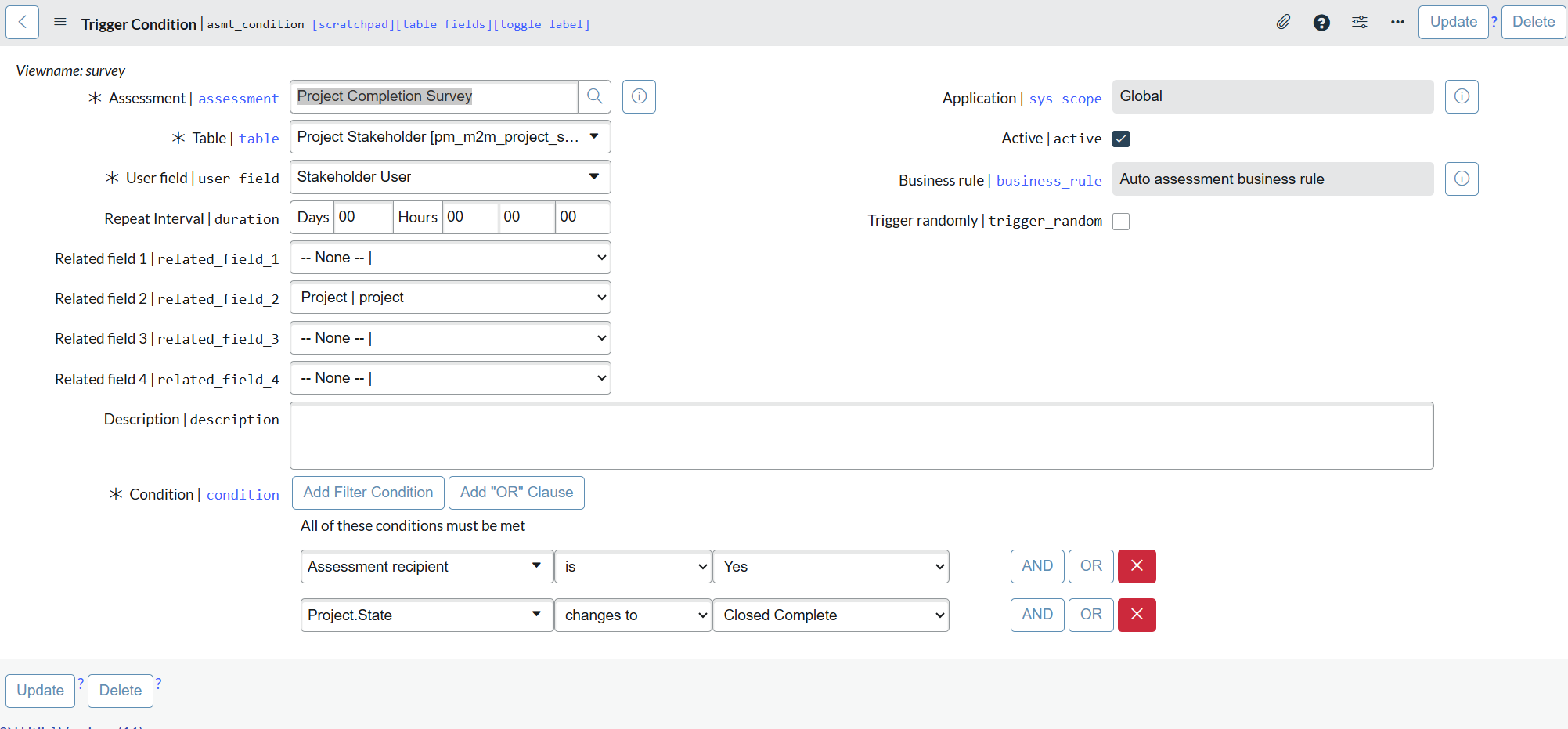This screenshot has width=1568, height=729.
Task: Open the Yes value dropdown
Action: pos(831,567)
